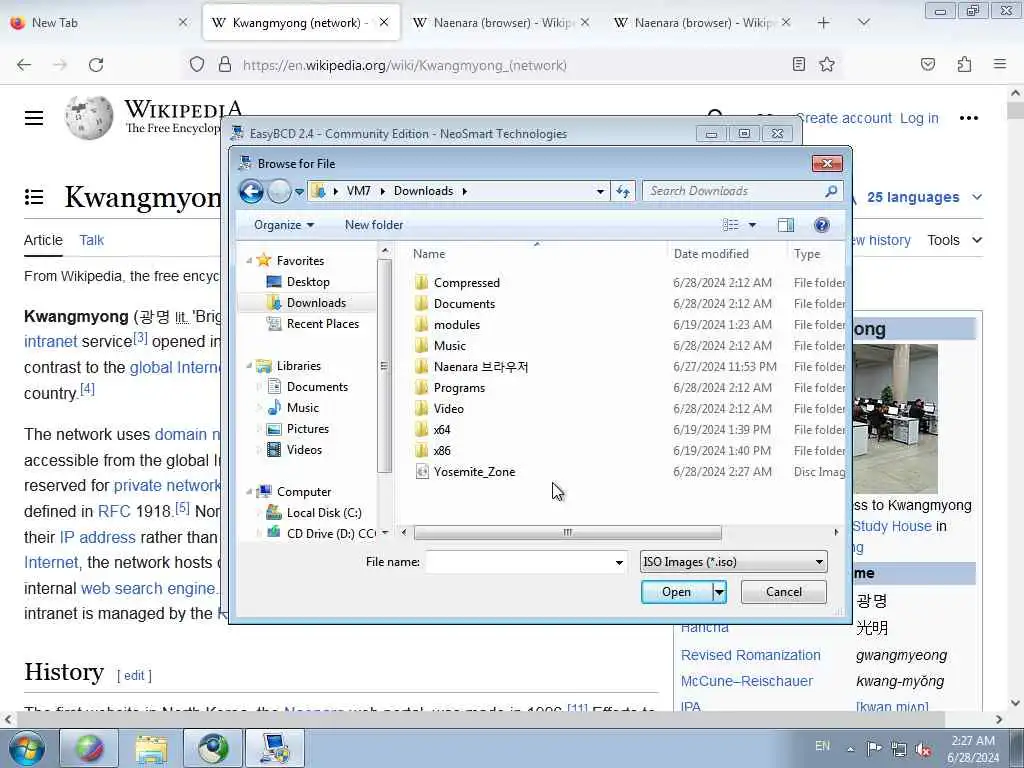Cancel the Browse for File dialog
Screen dimensions: 1024x768
[784, 592]
